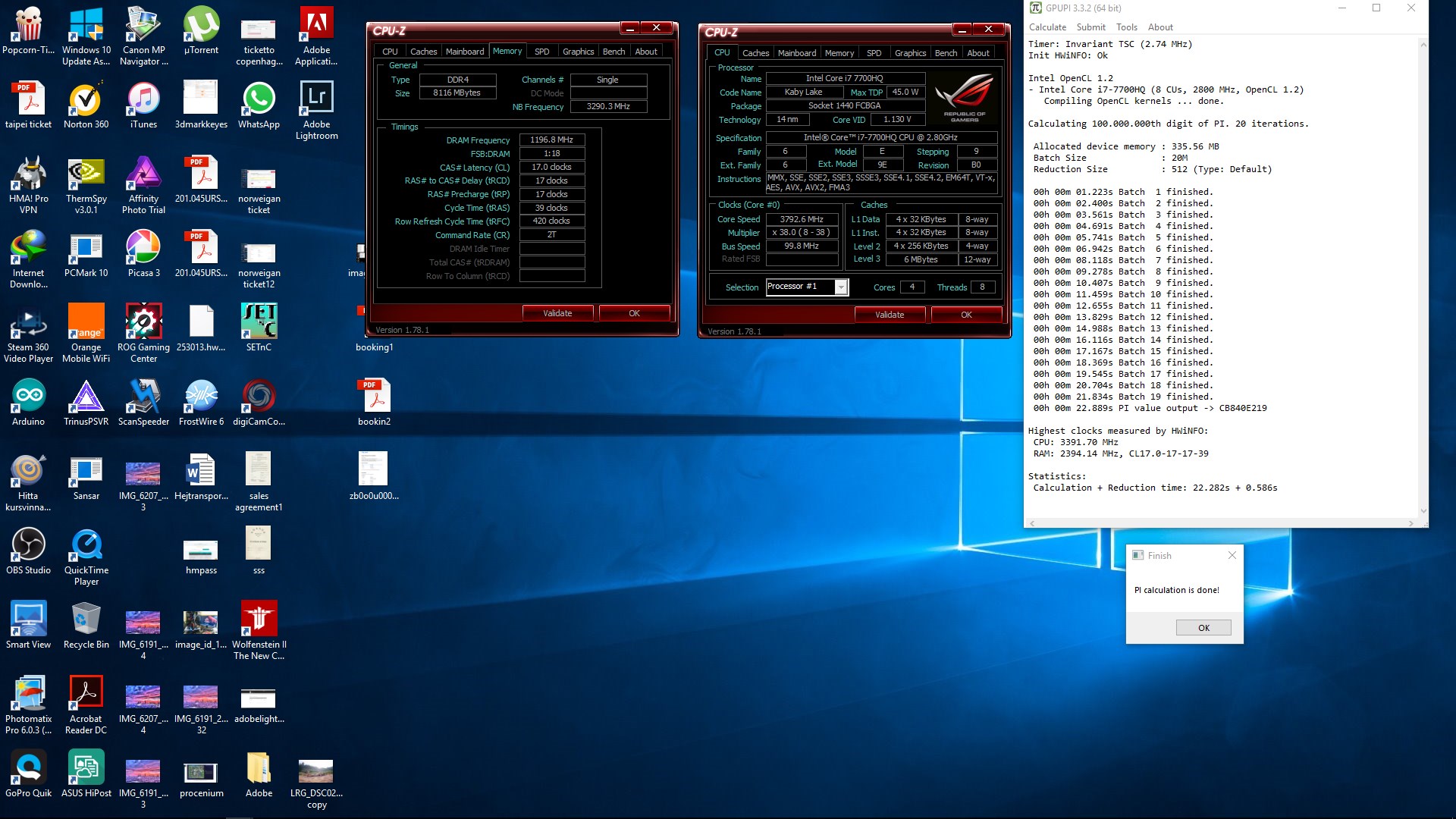1456x819 pixels.
Task: Click the Core Speed value 3792.6 MHz
Action: click(x=802, y=219)
